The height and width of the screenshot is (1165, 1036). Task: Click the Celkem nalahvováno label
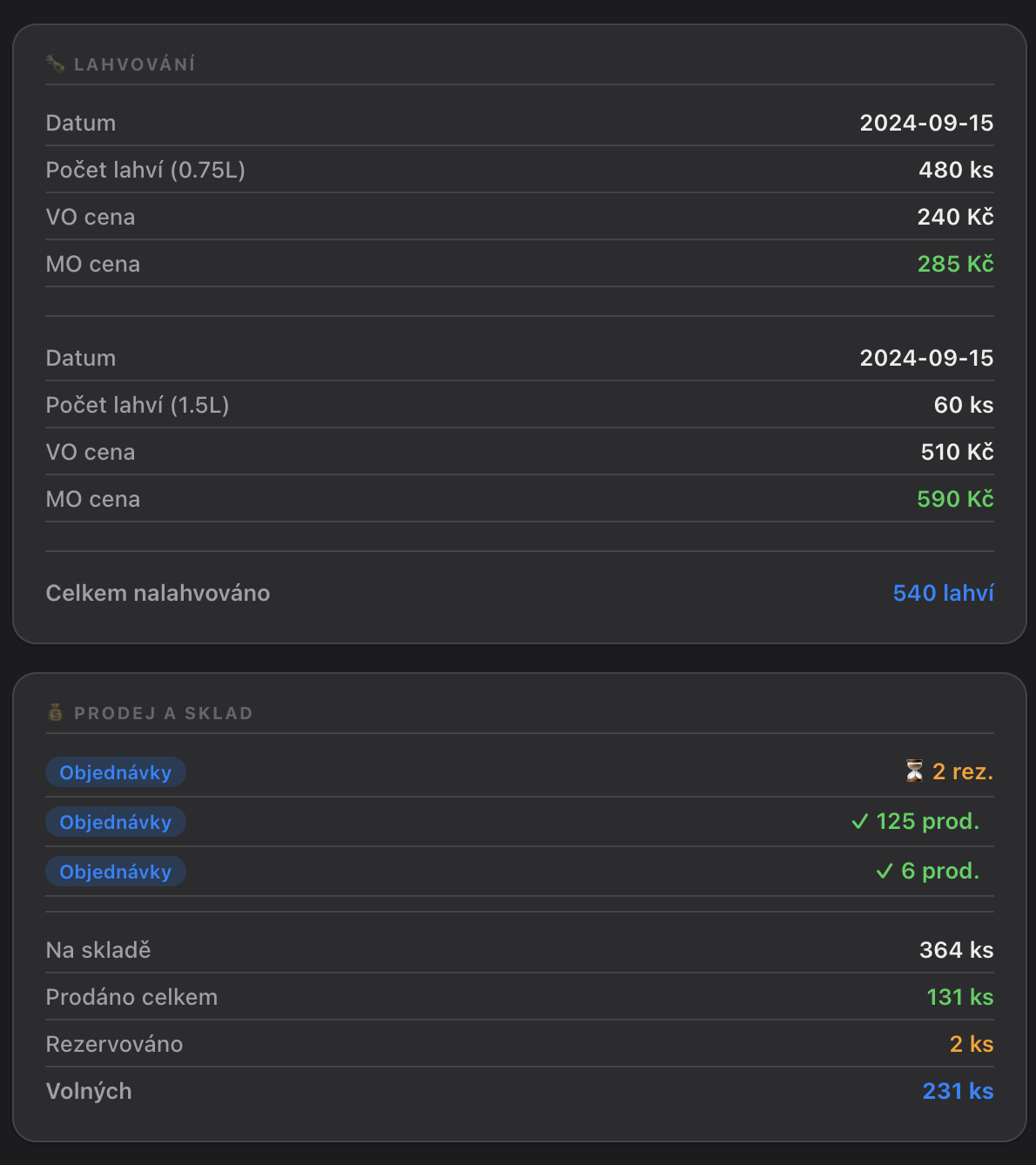[158, 593]
